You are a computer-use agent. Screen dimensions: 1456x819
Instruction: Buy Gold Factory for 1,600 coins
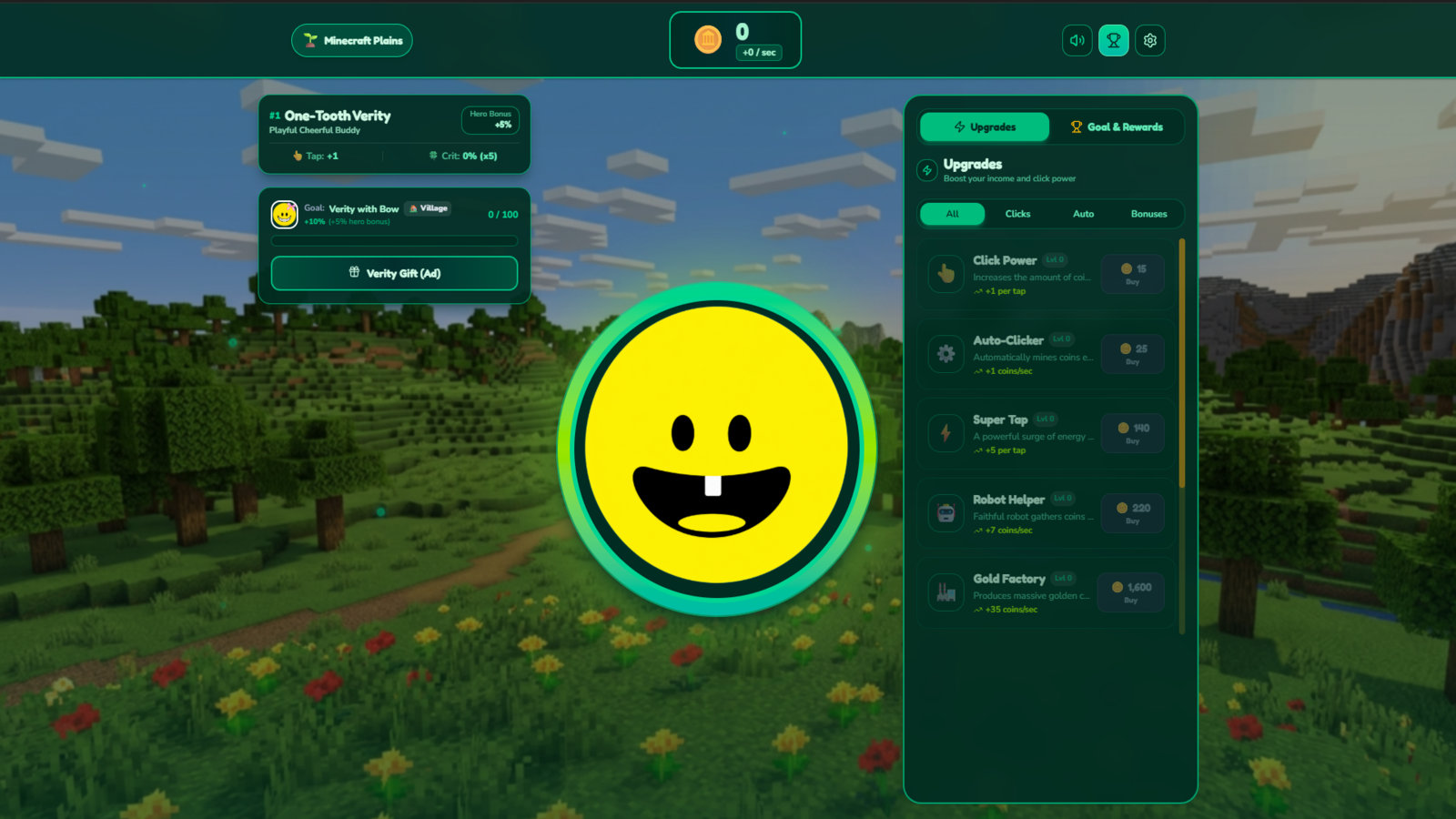click(x=1131, y=592)
